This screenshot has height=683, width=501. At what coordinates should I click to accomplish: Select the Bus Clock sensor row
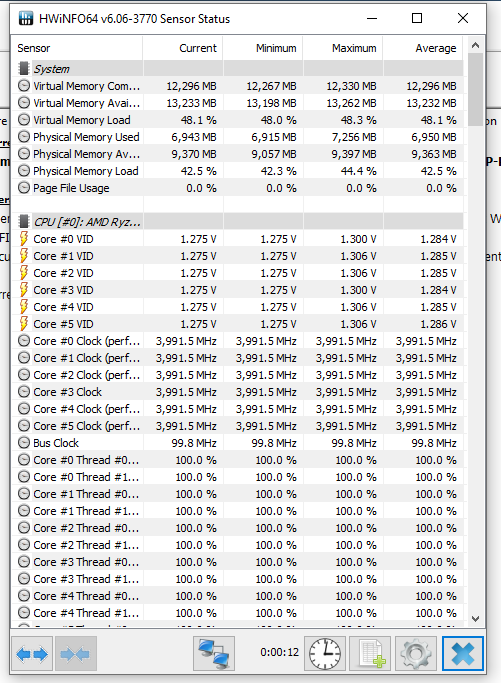[238, 443]
